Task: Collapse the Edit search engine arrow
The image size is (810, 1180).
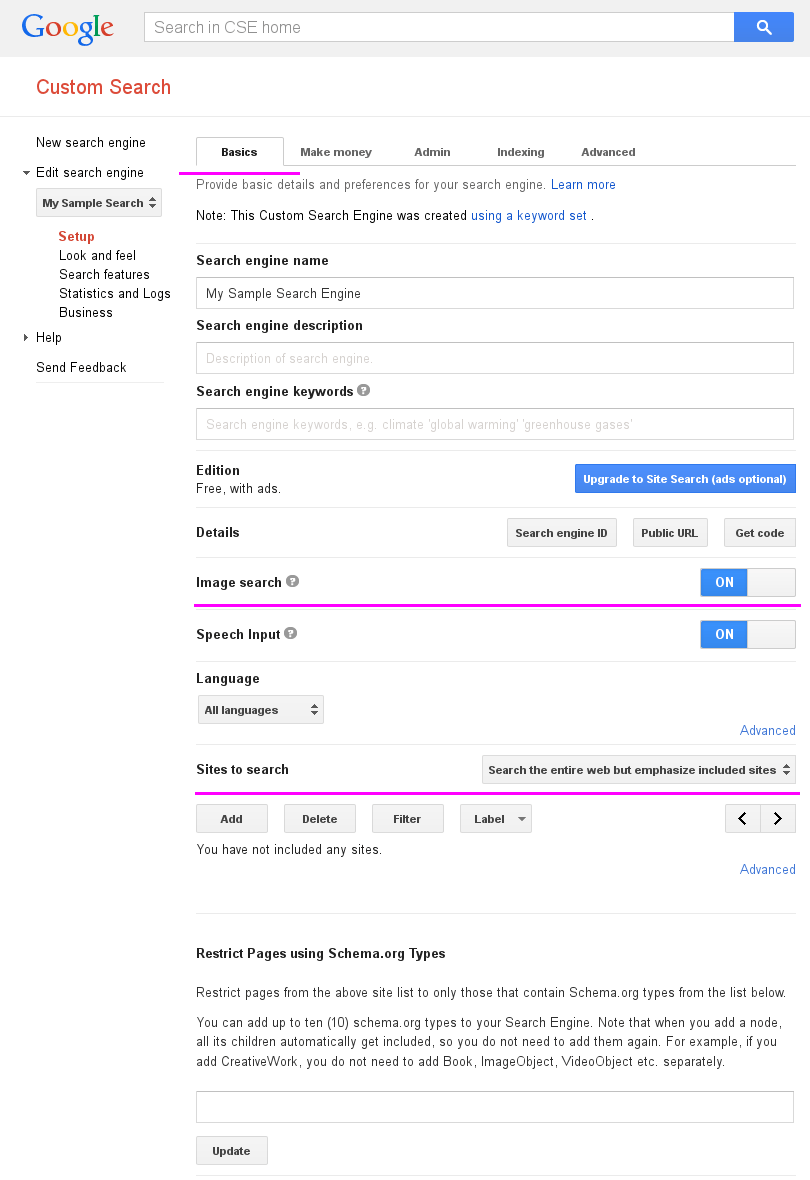Action: (x=26, y=173)
